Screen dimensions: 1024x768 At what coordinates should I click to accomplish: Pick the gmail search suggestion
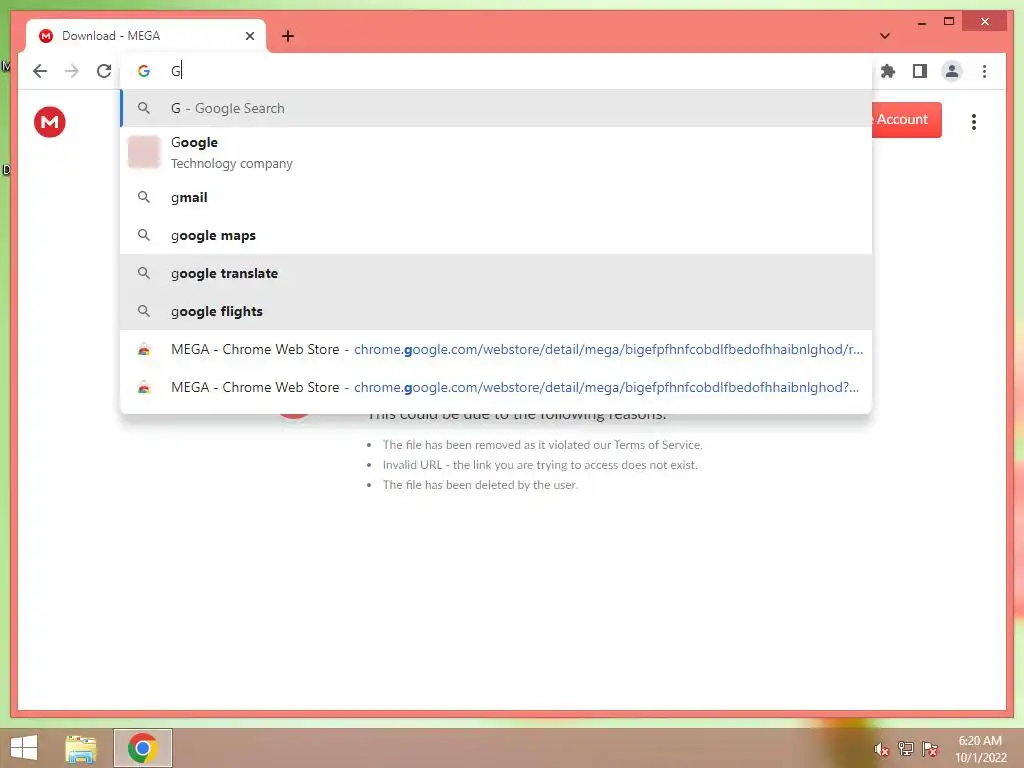[x=496, y=197]
